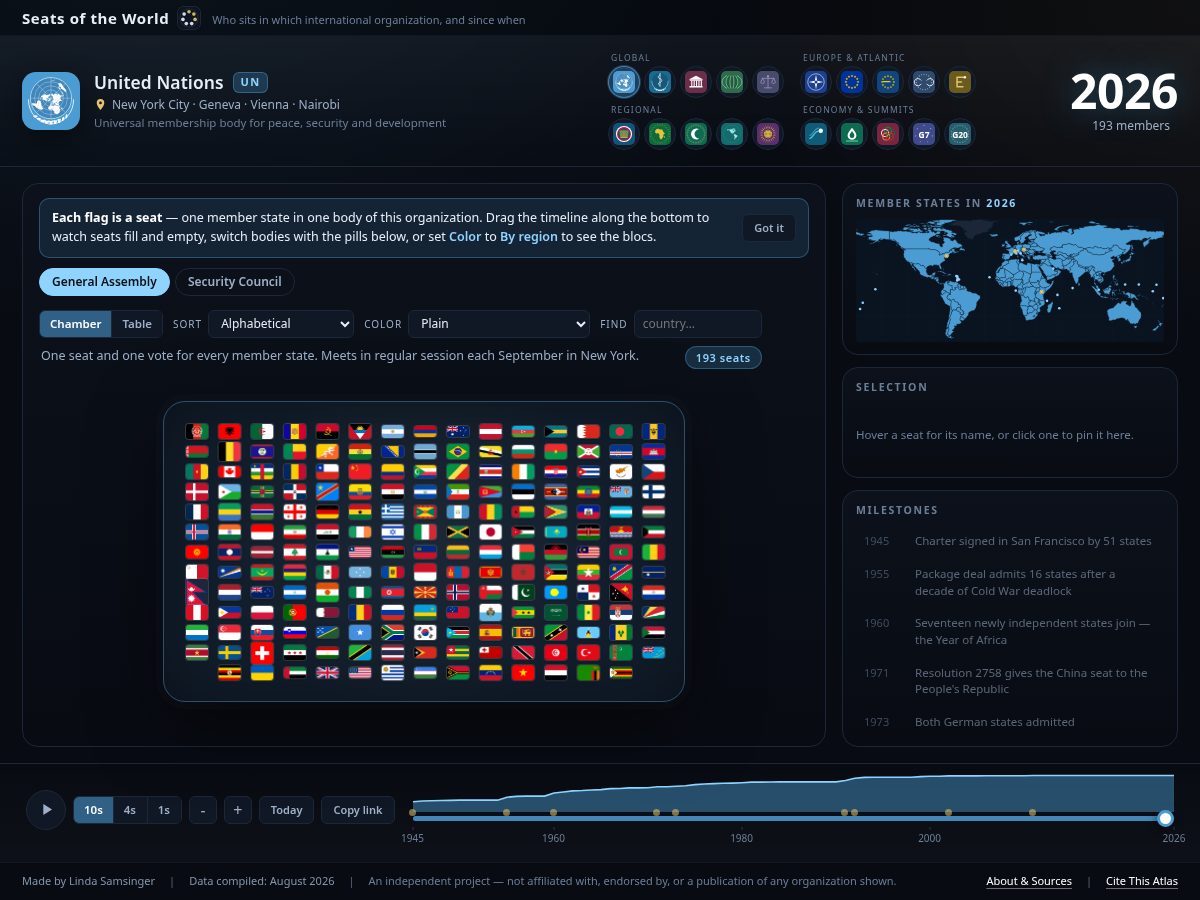Grab the timeline handle at 2026
The width and height of the screenshot is (1200, 900).
(x=1165, y=818)
